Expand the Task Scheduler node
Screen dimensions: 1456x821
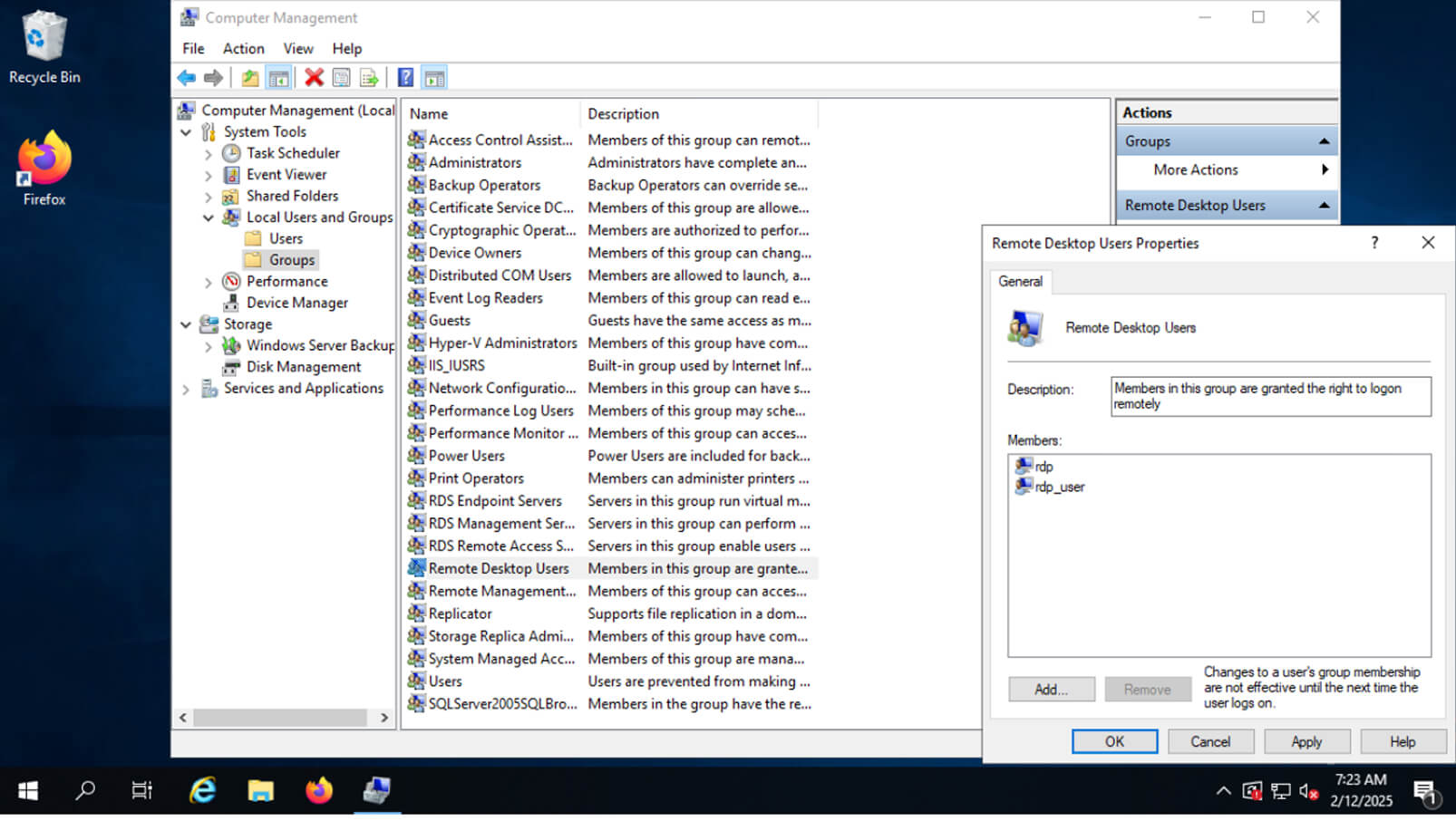click(x=209, y=154)
